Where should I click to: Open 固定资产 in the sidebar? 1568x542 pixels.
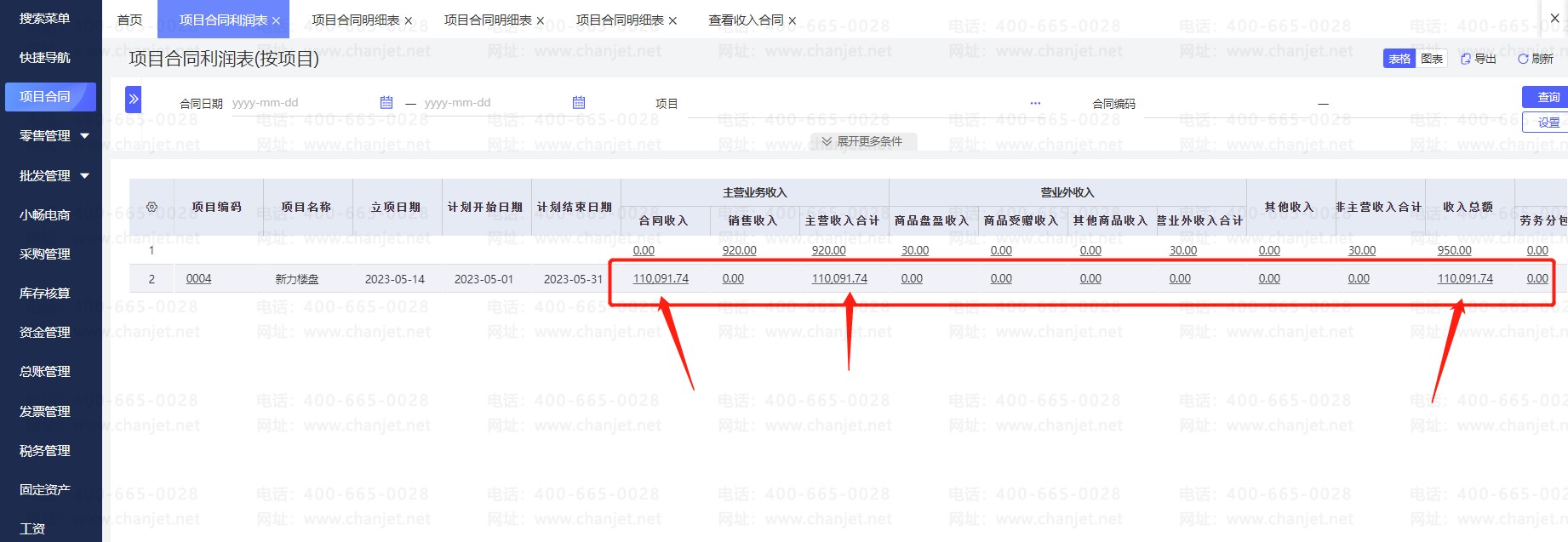coord(45,489)
